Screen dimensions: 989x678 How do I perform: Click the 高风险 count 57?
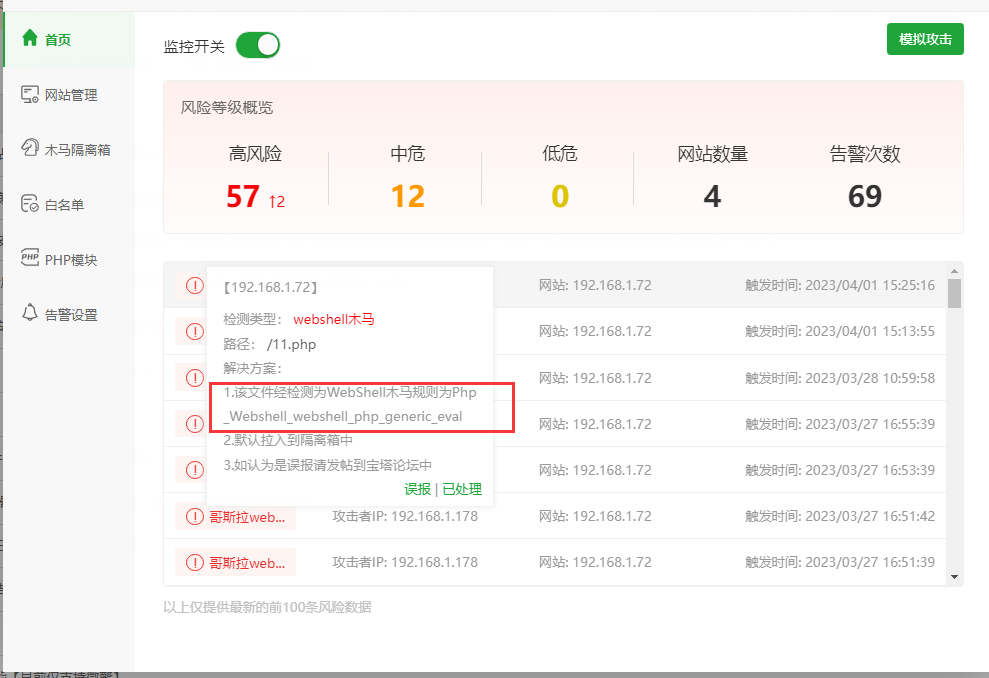(243, 196)
